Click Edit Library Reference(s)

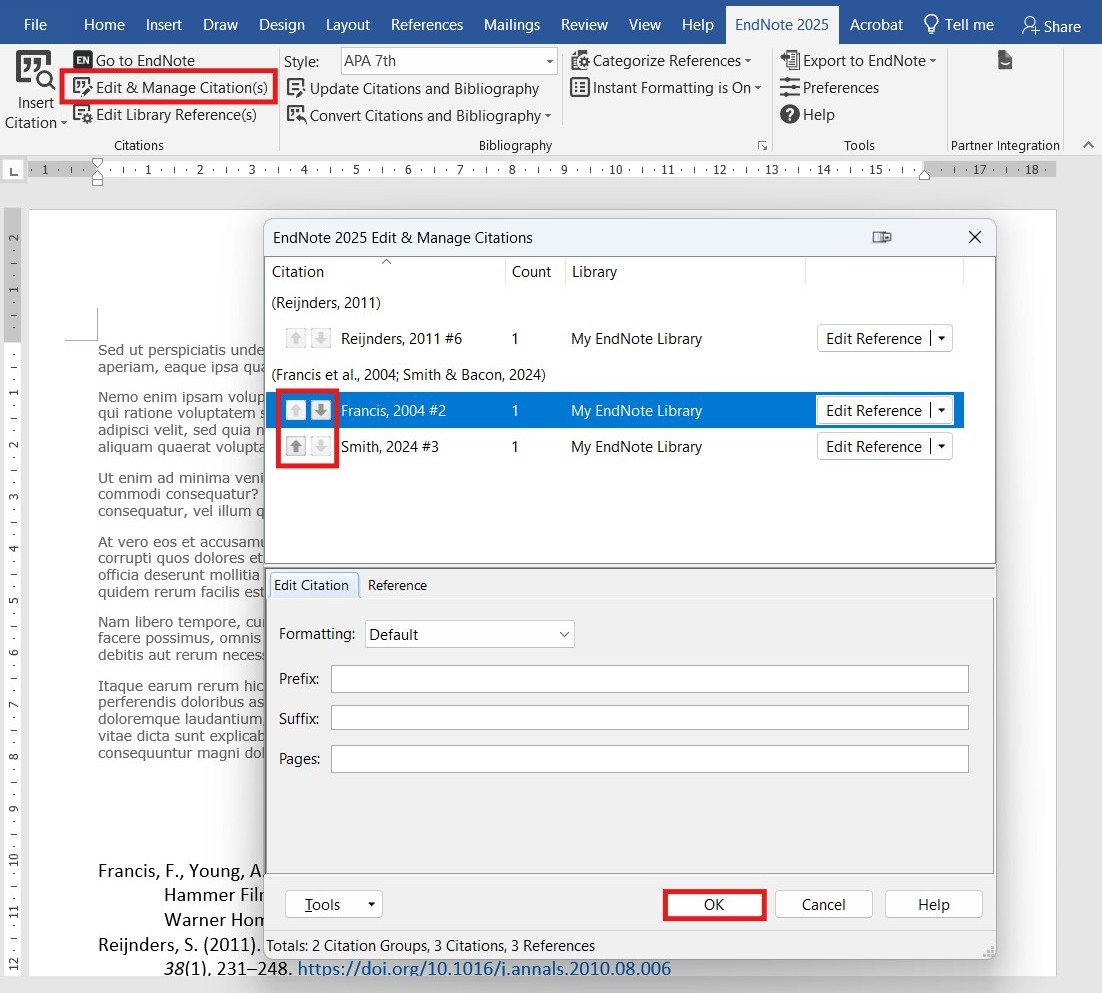[165, 115]
